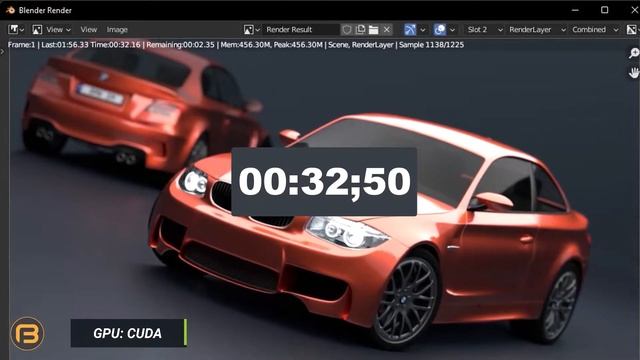Open the Image menu
Screen dimensions: 640x360
pos(117,29)
